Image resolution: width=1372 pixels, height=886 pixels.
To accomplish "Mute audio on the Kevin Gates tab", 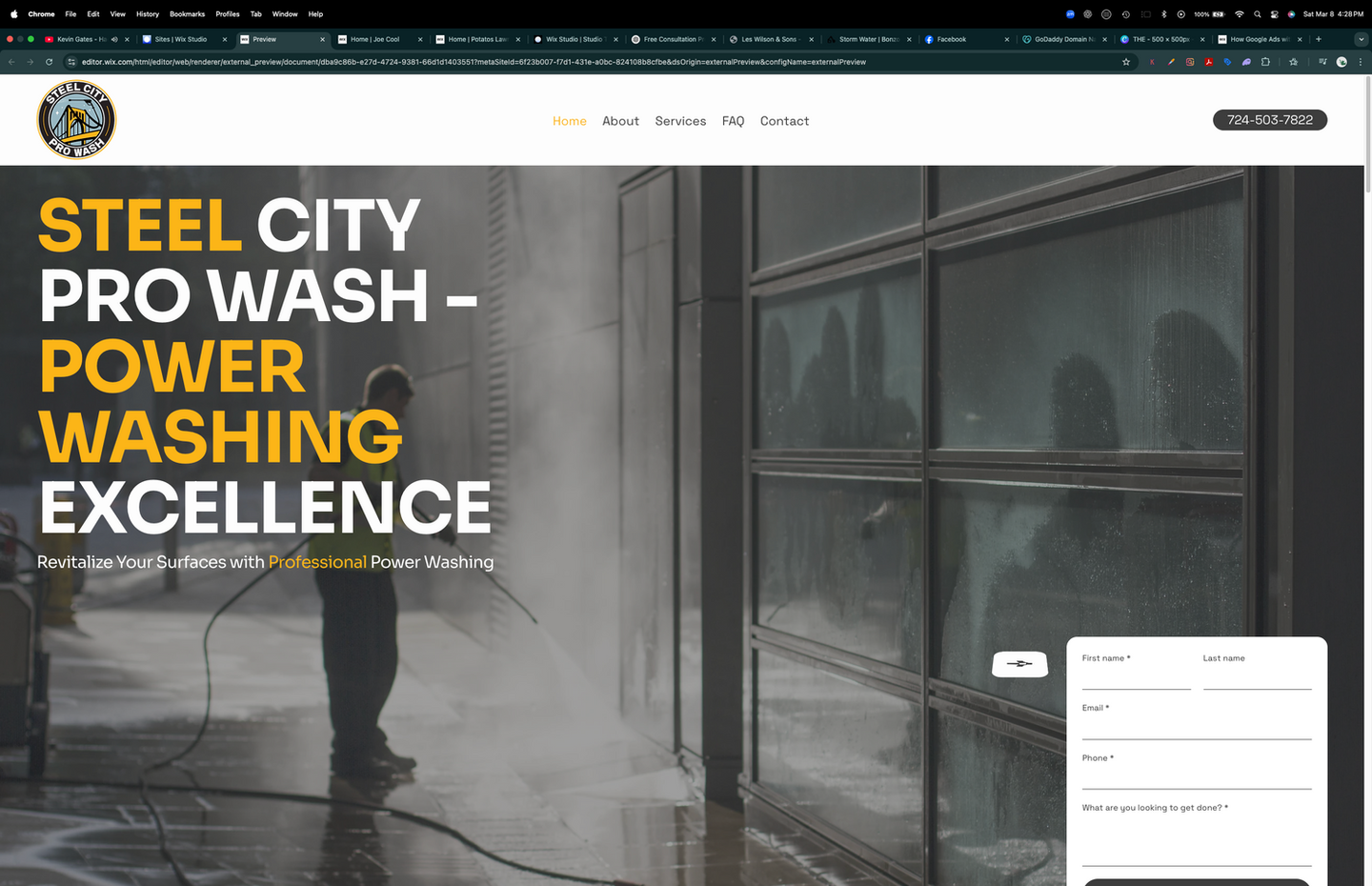I will [x=114, y=39].
